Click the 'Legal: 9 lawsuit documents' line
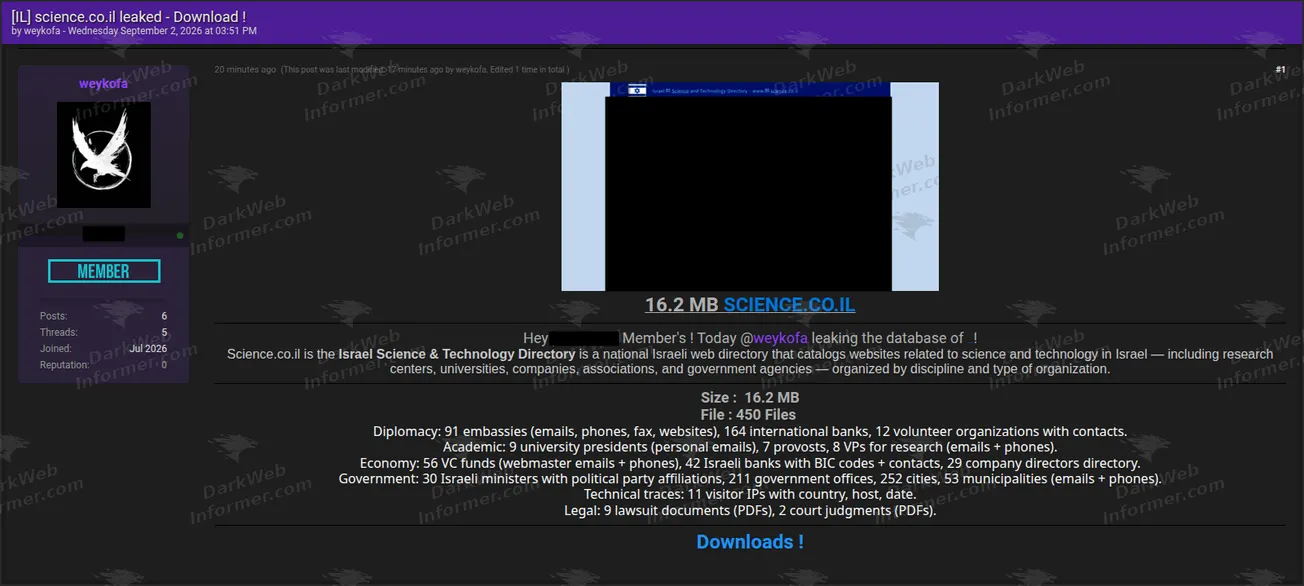Image resolution: width=1304 pixels, height=586 pixels. click(x=750, y=511)
